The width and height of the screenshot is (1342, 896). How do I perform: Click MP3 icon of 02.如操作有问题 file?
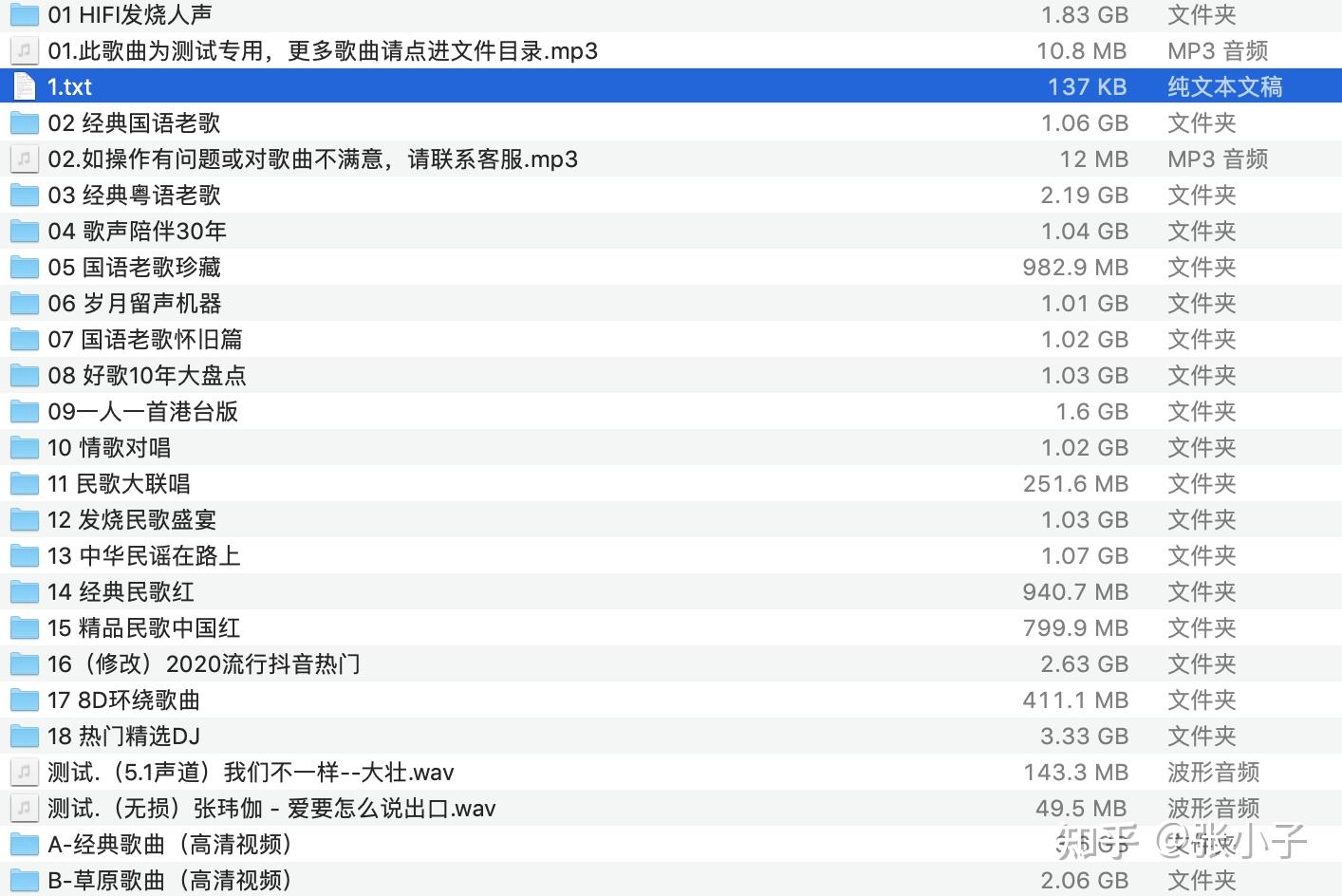coord(24,159)
